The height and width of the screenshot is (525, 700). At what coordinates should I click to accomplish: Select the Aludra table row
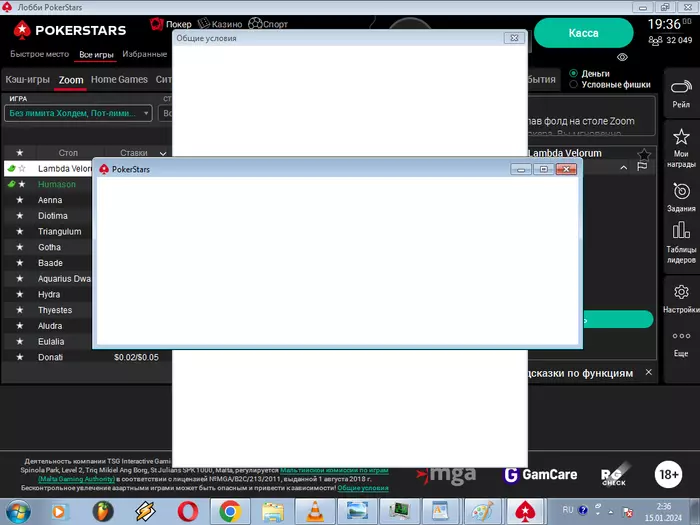click(48, 326)
